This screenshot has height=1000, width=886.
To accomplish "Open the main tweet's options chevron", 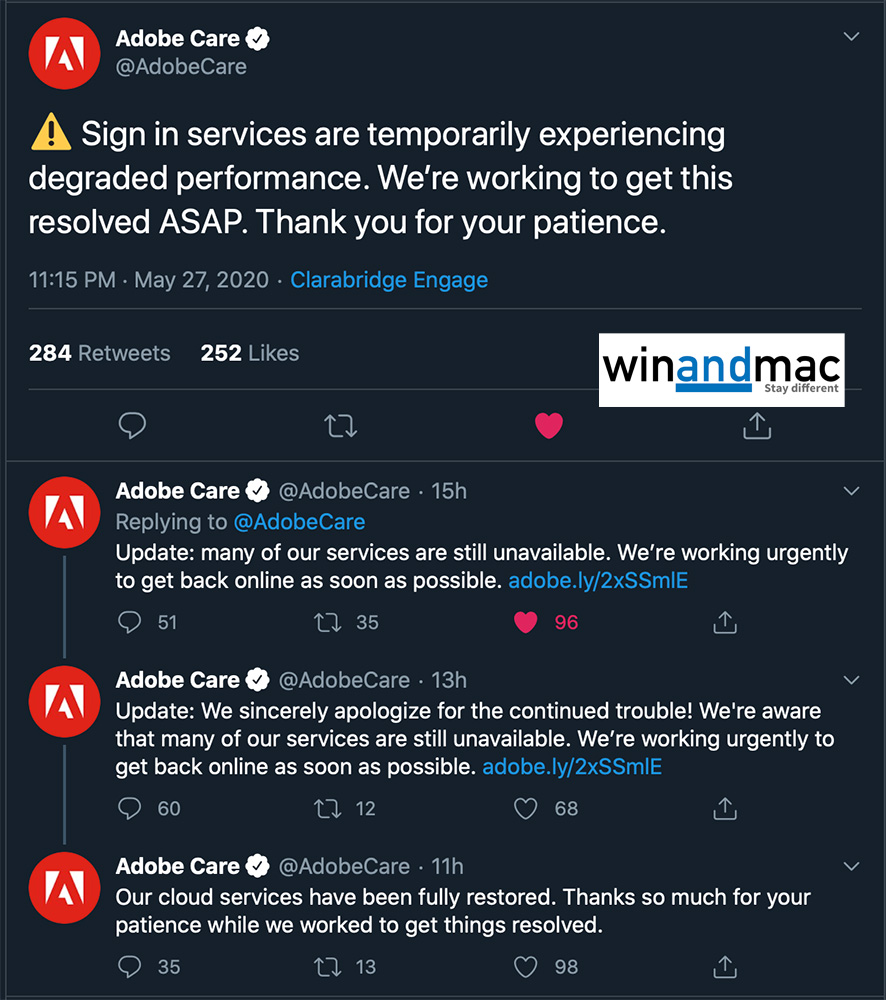I will click(x=852, y=38).
